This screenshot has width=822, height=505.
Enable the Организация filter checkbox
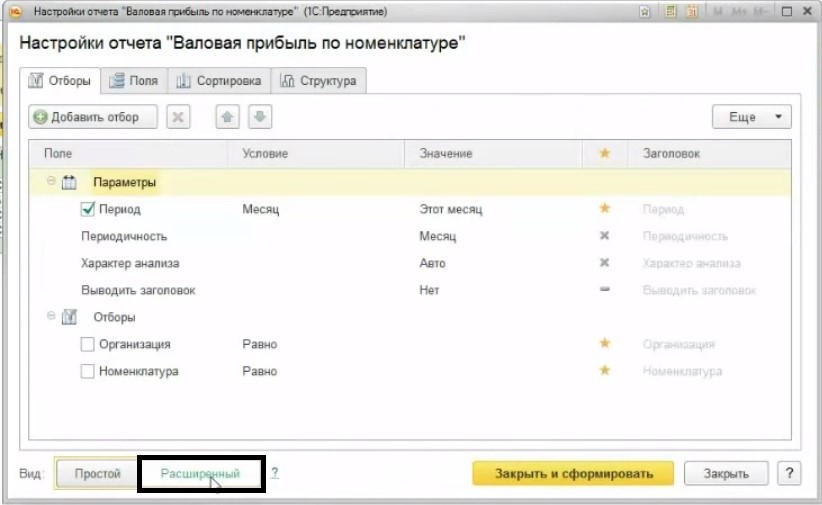(87, 344)
